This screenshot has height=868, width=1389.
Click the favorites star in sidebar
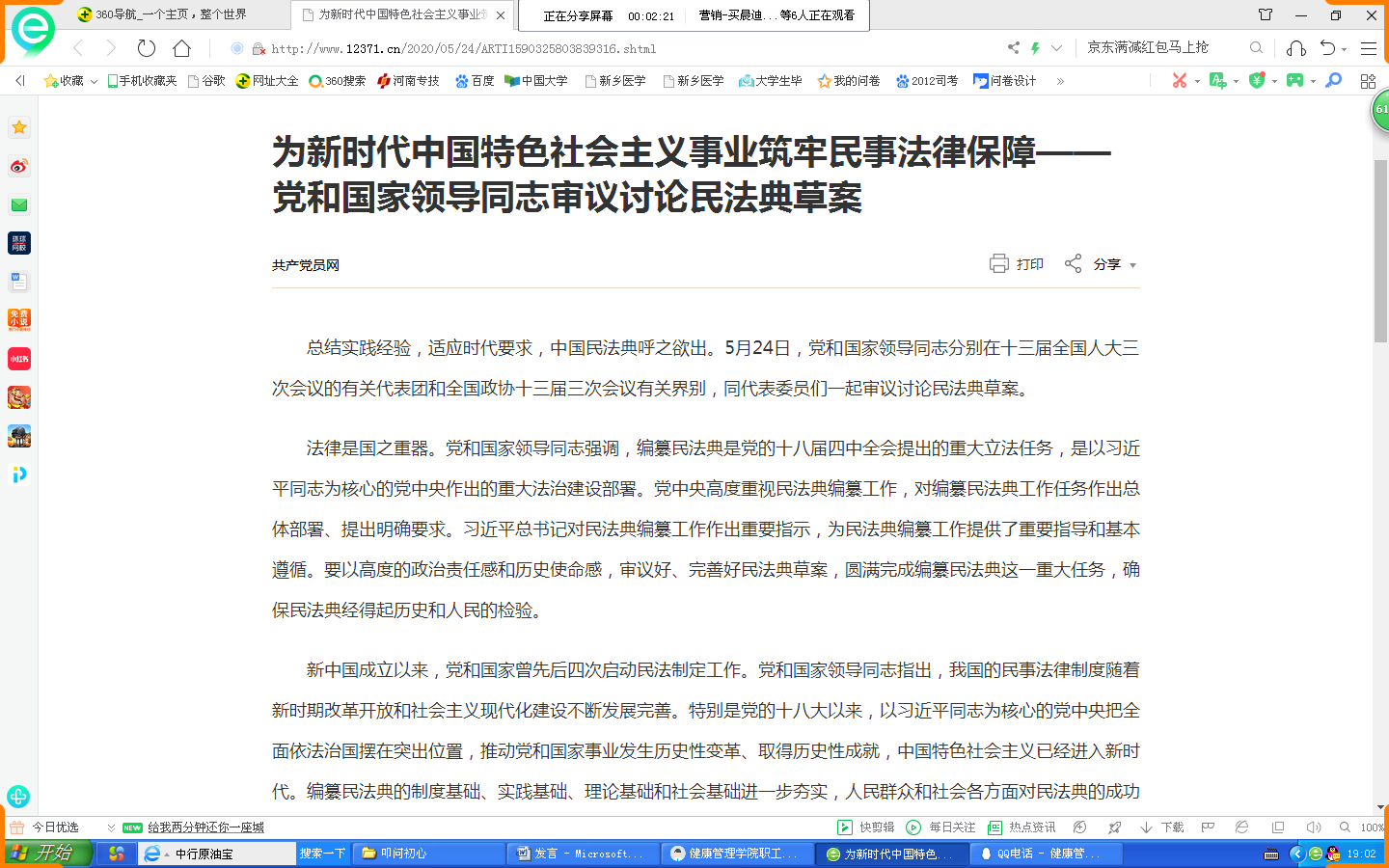click(19, 127)
